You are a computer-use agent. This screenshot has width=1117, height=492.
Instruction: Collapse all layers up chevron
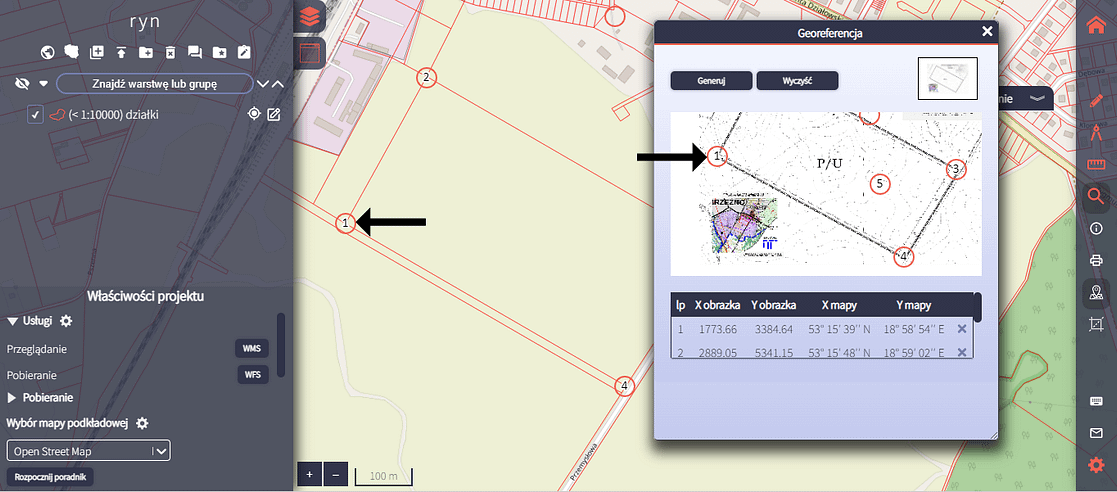click(279, 83)
